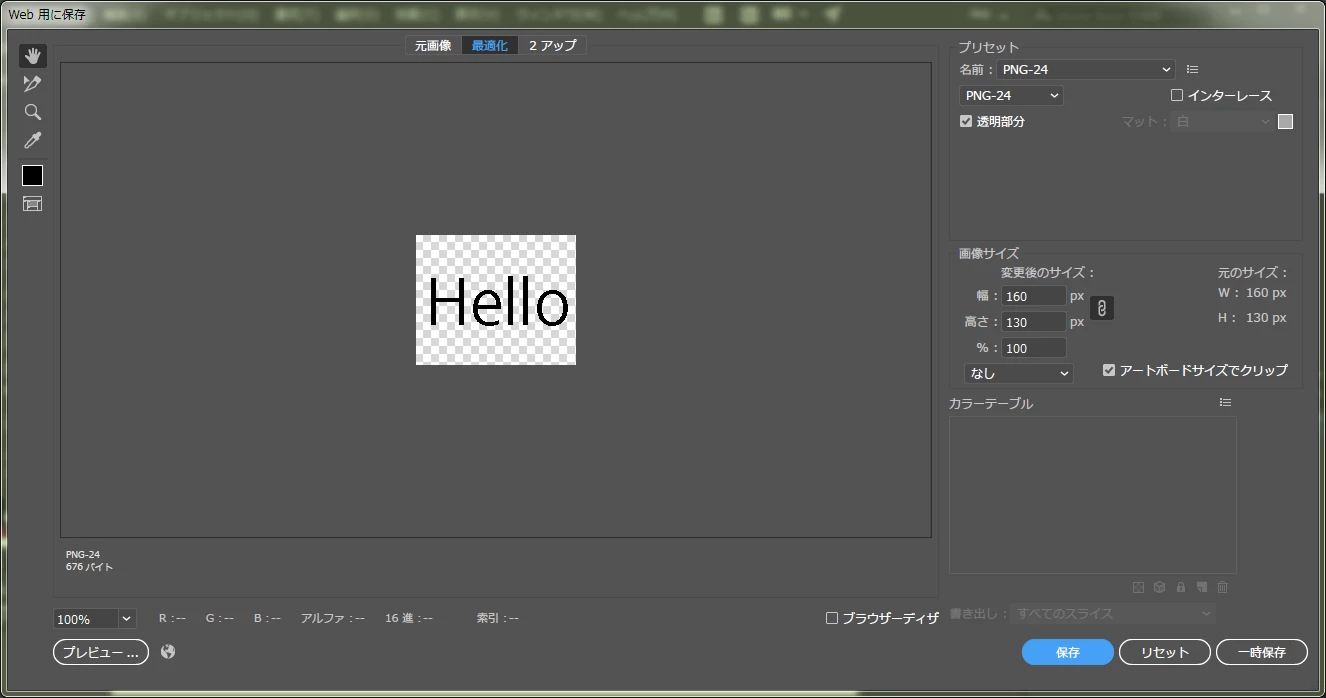The image size is (1326, 698).
Task: Click the 'PNG-24' label under preview
Action: tap(83, 555)
